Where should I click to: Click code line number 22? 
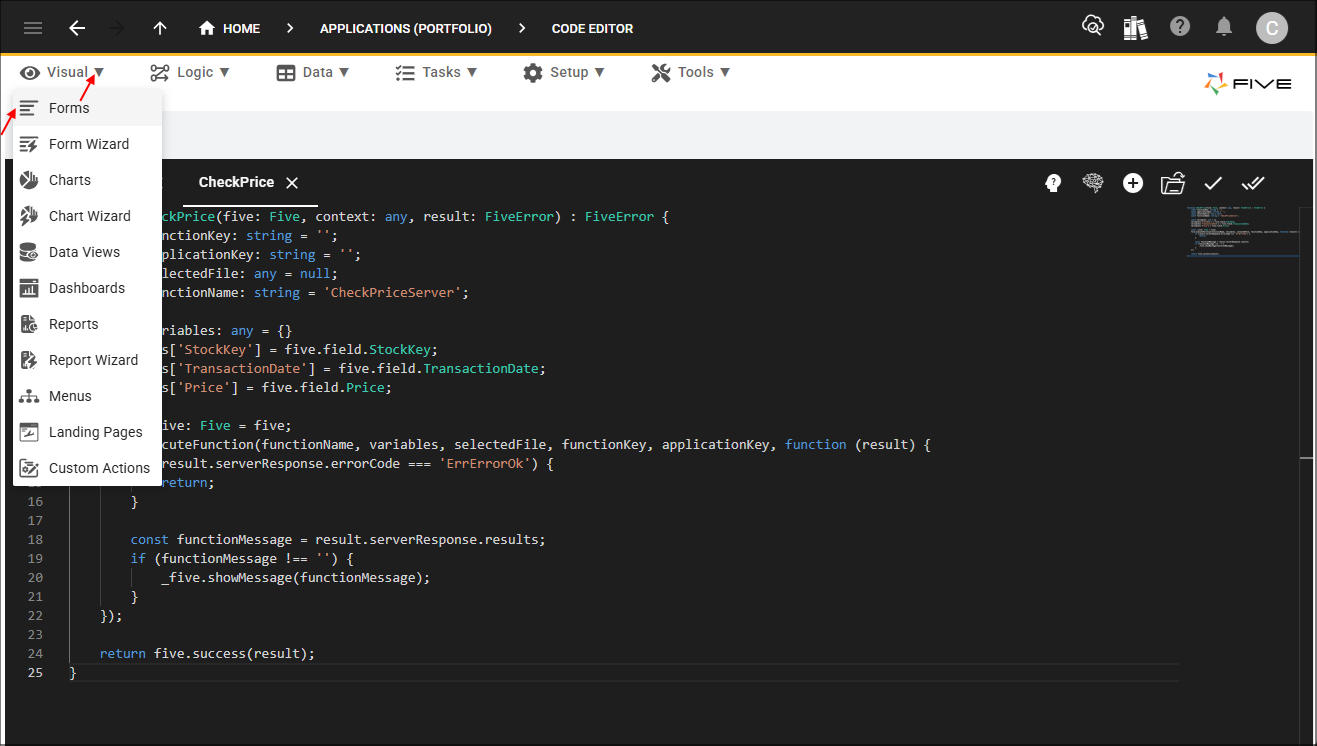tap(35, 616)
